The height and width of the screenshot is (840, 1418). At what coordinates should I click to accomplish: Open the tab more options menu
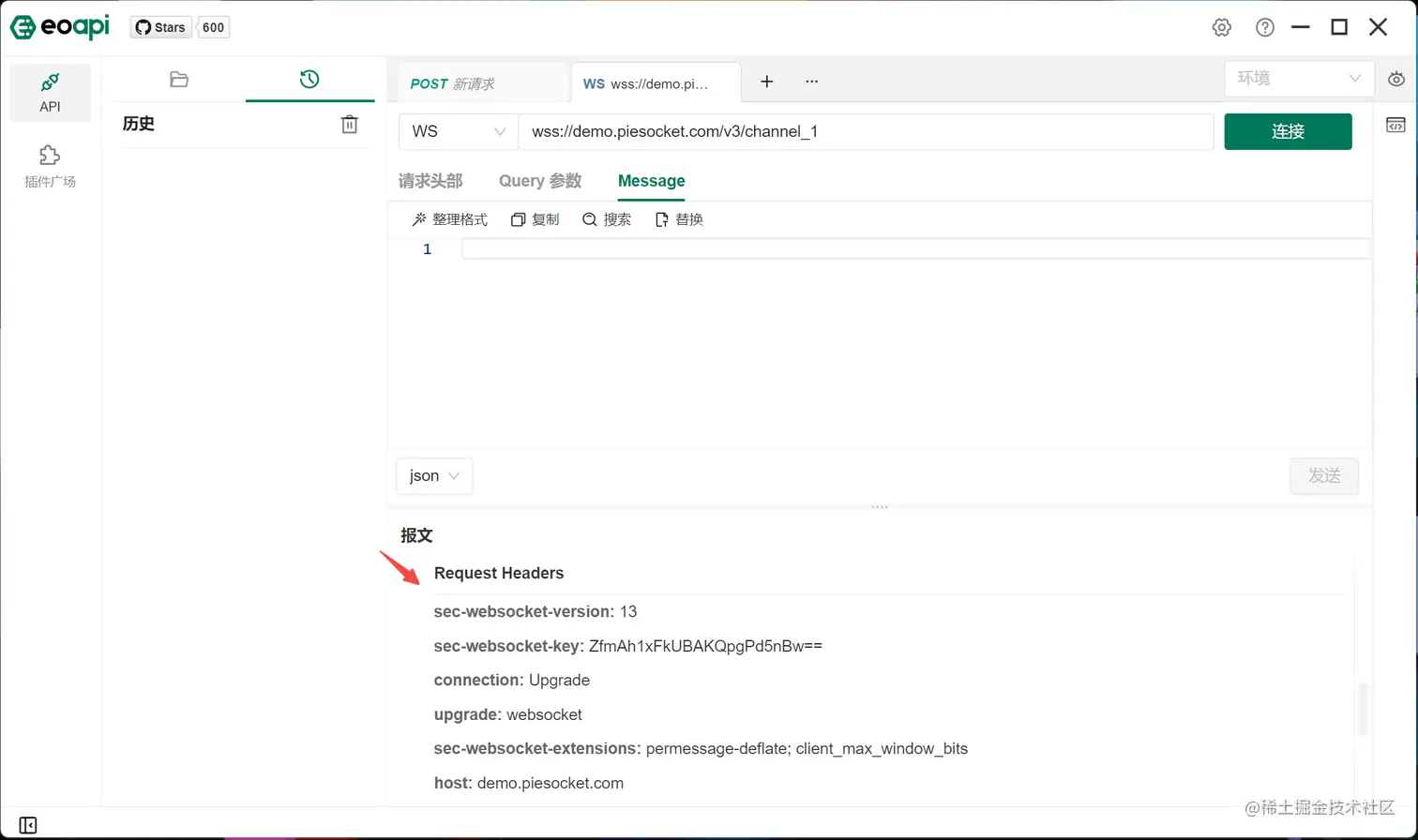point(812,82)
